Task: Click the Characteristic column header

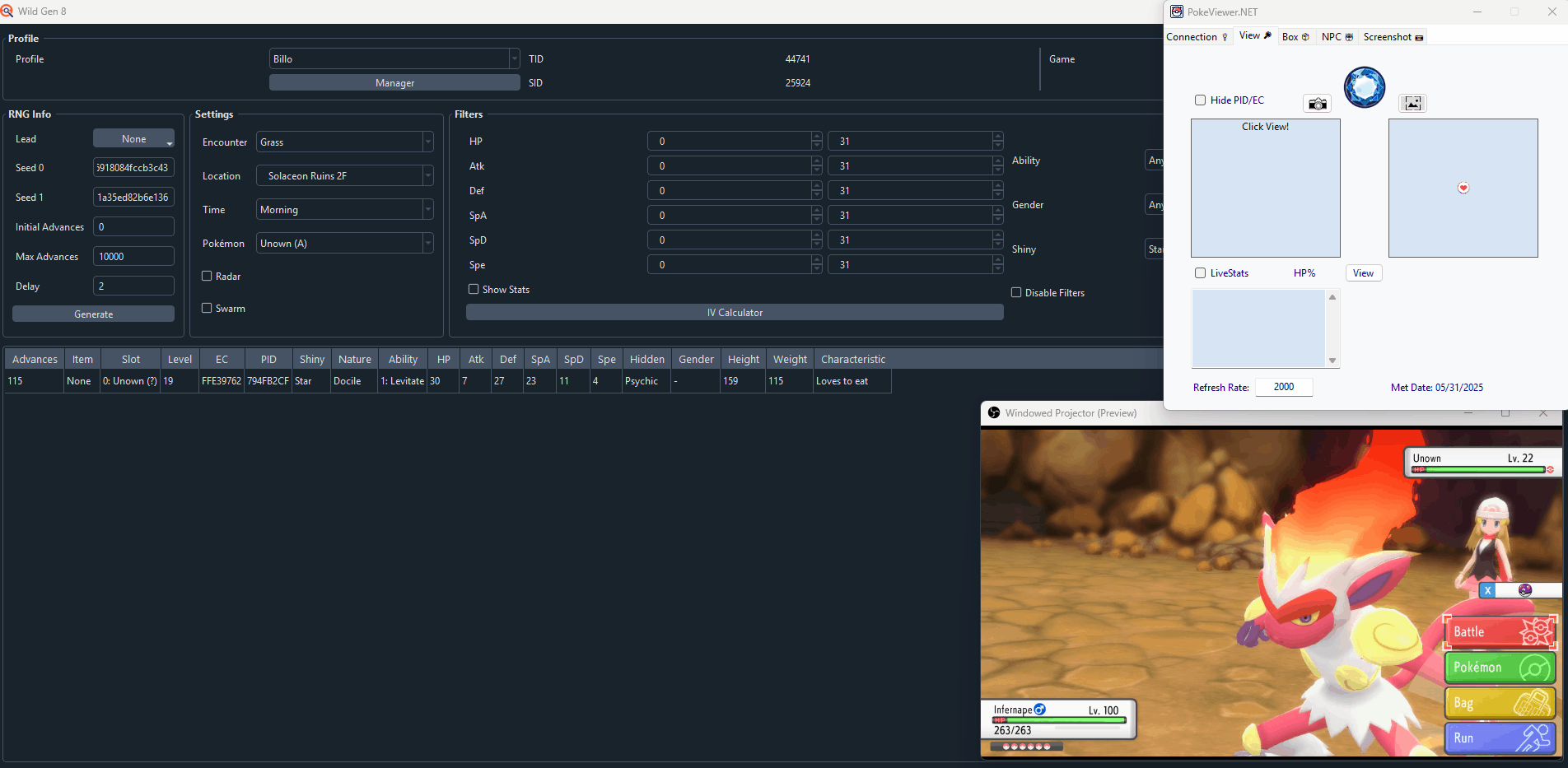Action: click(x=853, y=359)
